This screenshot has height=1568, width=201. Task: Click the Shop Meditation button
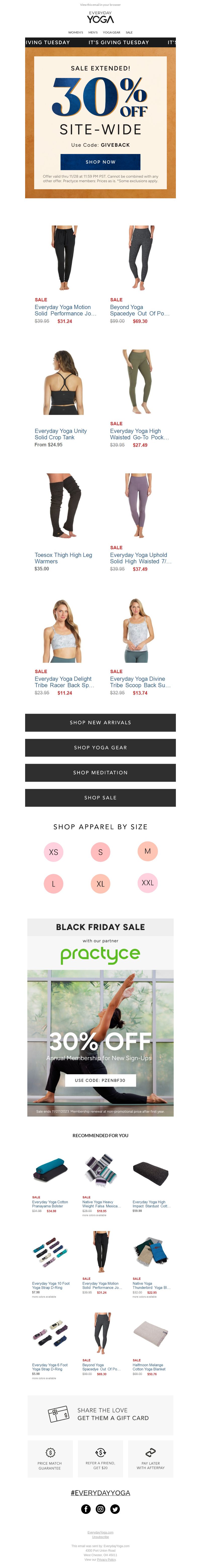point(100,773)
